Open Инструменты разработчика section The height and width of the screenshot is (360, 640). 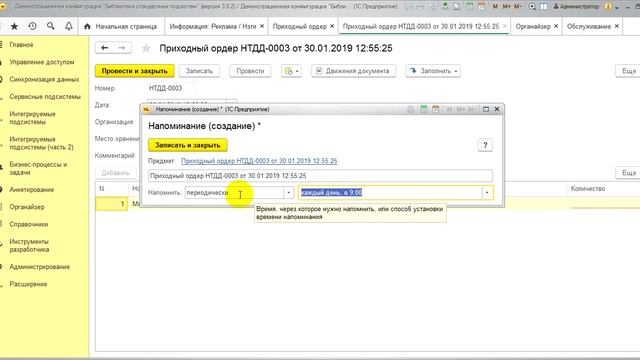[29, 245]
